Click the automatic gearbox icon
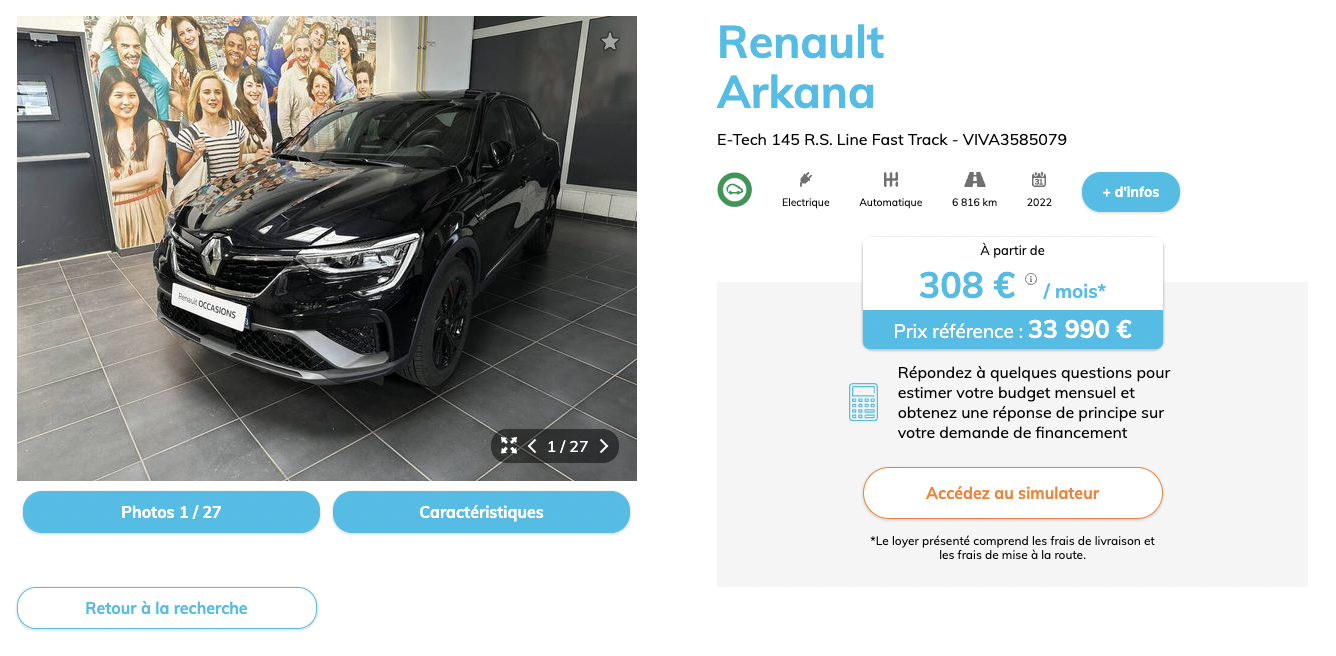Image resolution: width=1336 pixels, height=656 pixels. (x=890, y=180)
